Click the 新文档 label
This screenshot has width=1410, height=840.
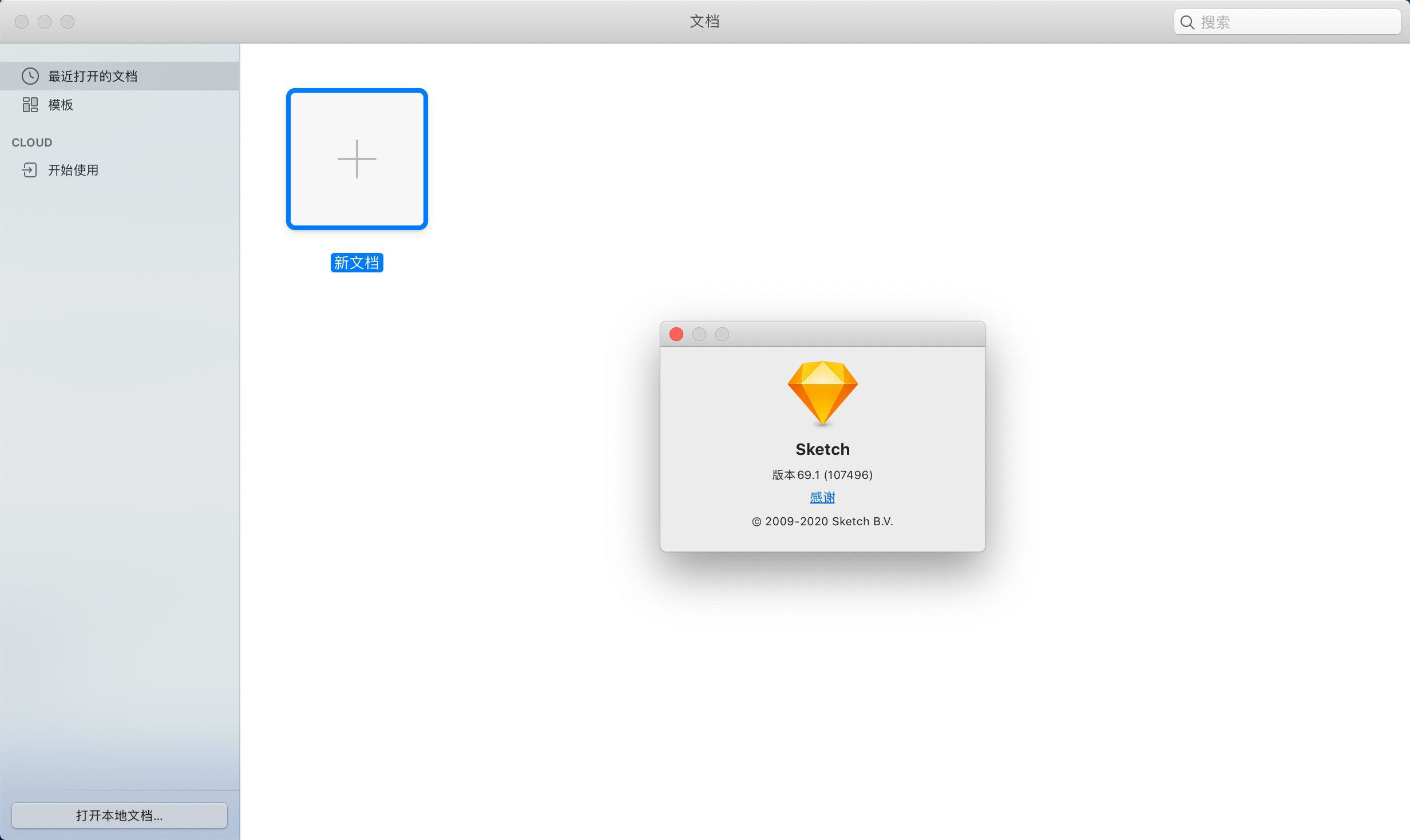tap(357, 263)
